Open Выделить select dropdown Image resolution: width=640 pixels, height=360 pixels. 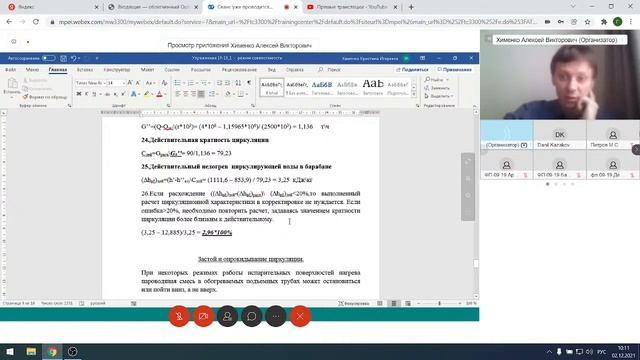438,96
